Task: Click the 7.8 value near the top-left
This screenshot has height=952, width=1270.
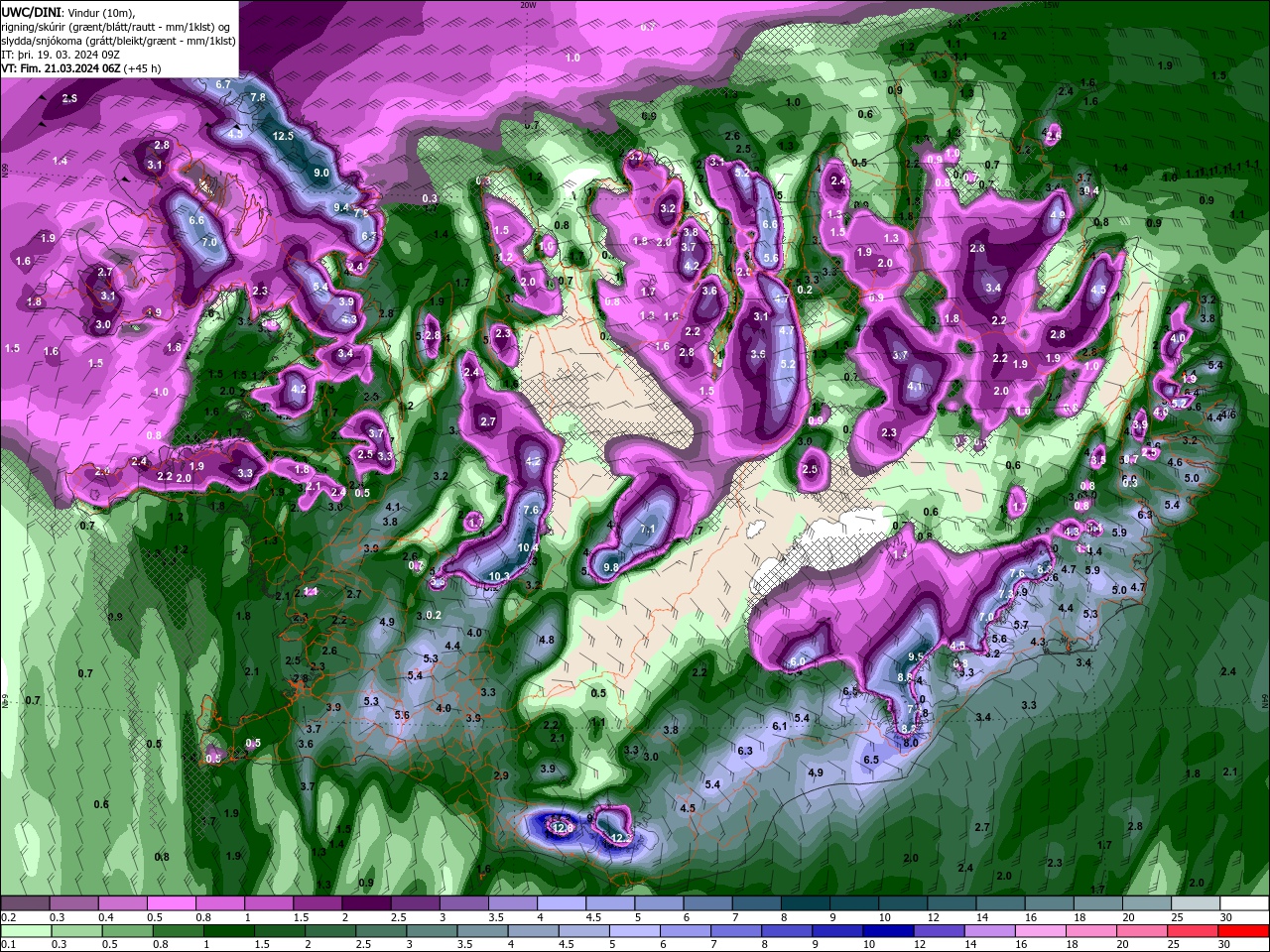Action: (258, 97)
